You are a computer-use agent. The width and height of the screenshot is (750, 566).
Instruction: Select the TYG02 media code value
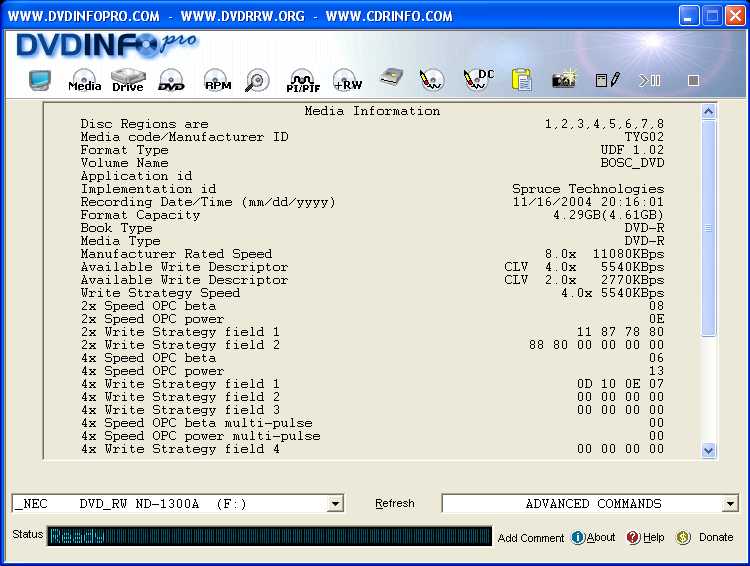(644, 137)
